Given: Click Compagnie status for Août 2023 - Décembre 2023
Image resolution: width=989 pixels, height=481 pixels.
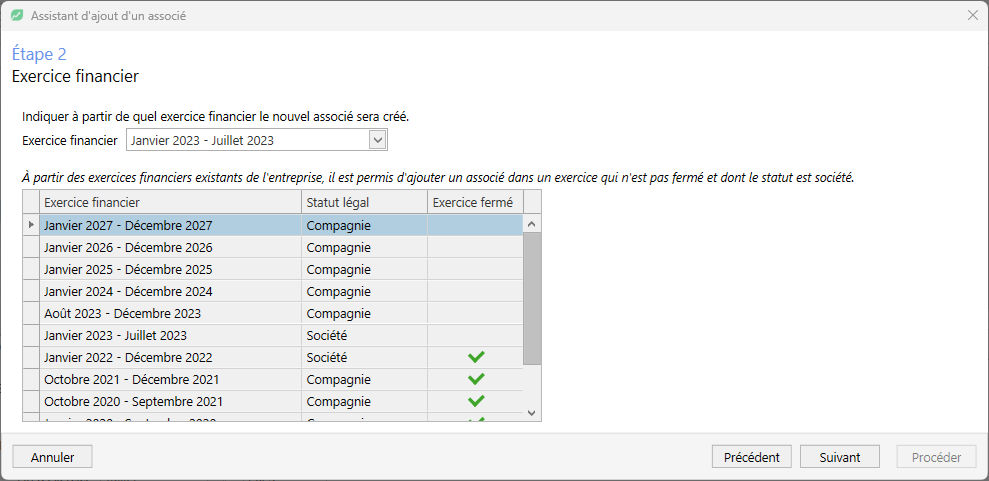Looking at the screenshot, I should tap(338, 313).
